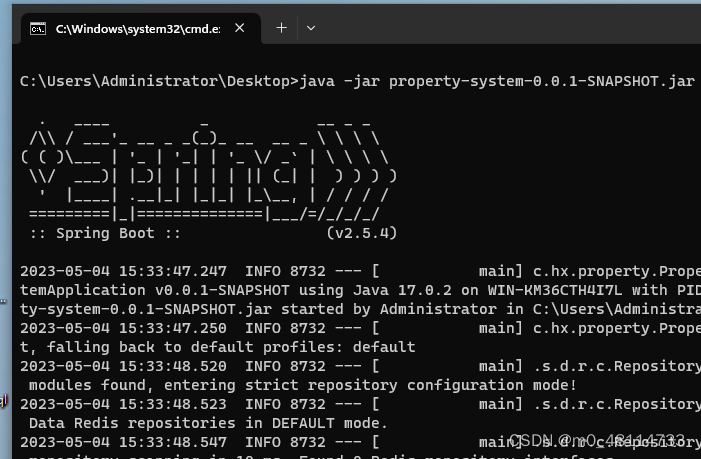Close the cmd.exe terminal tab
The width and height of the screenshot is (701, 459).
point(240,28)
